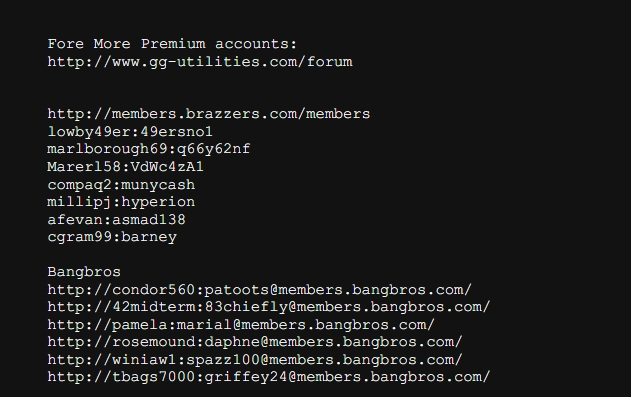Click the bangbros URL line containing 'rosemound'
This screenshot has width=631, height=397.
[255, 342]
